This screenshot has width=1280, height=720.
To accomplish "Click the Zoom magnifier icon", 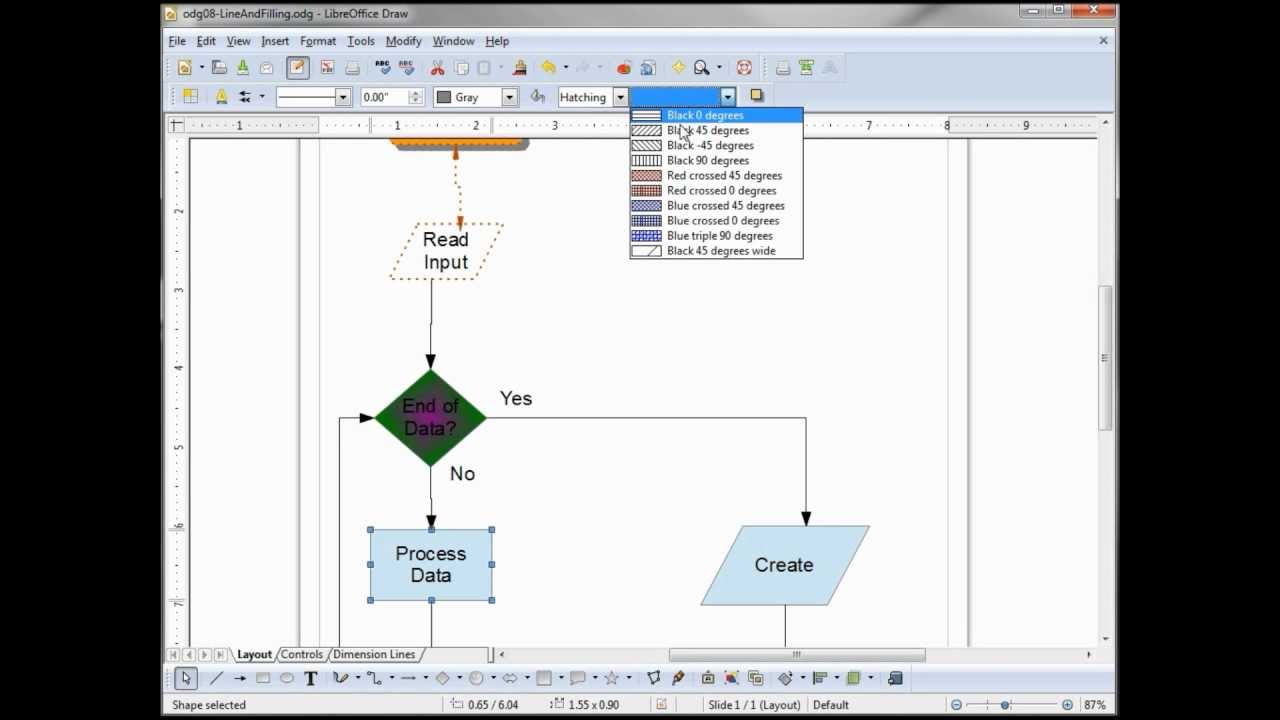I will click(x=702, y=68).
